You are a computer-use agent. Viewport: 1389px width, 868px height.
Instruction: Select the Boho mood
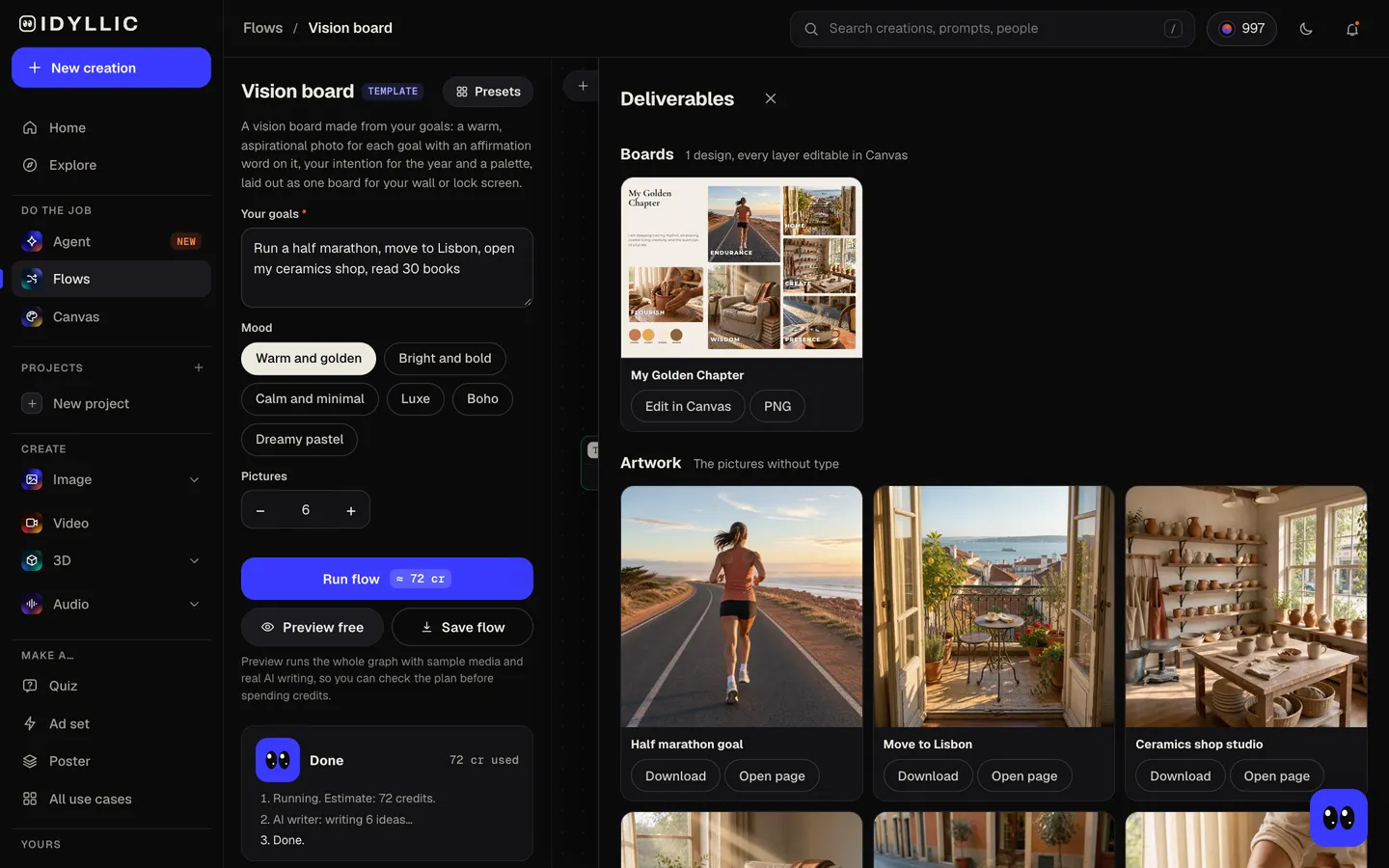tap(482, 398)
